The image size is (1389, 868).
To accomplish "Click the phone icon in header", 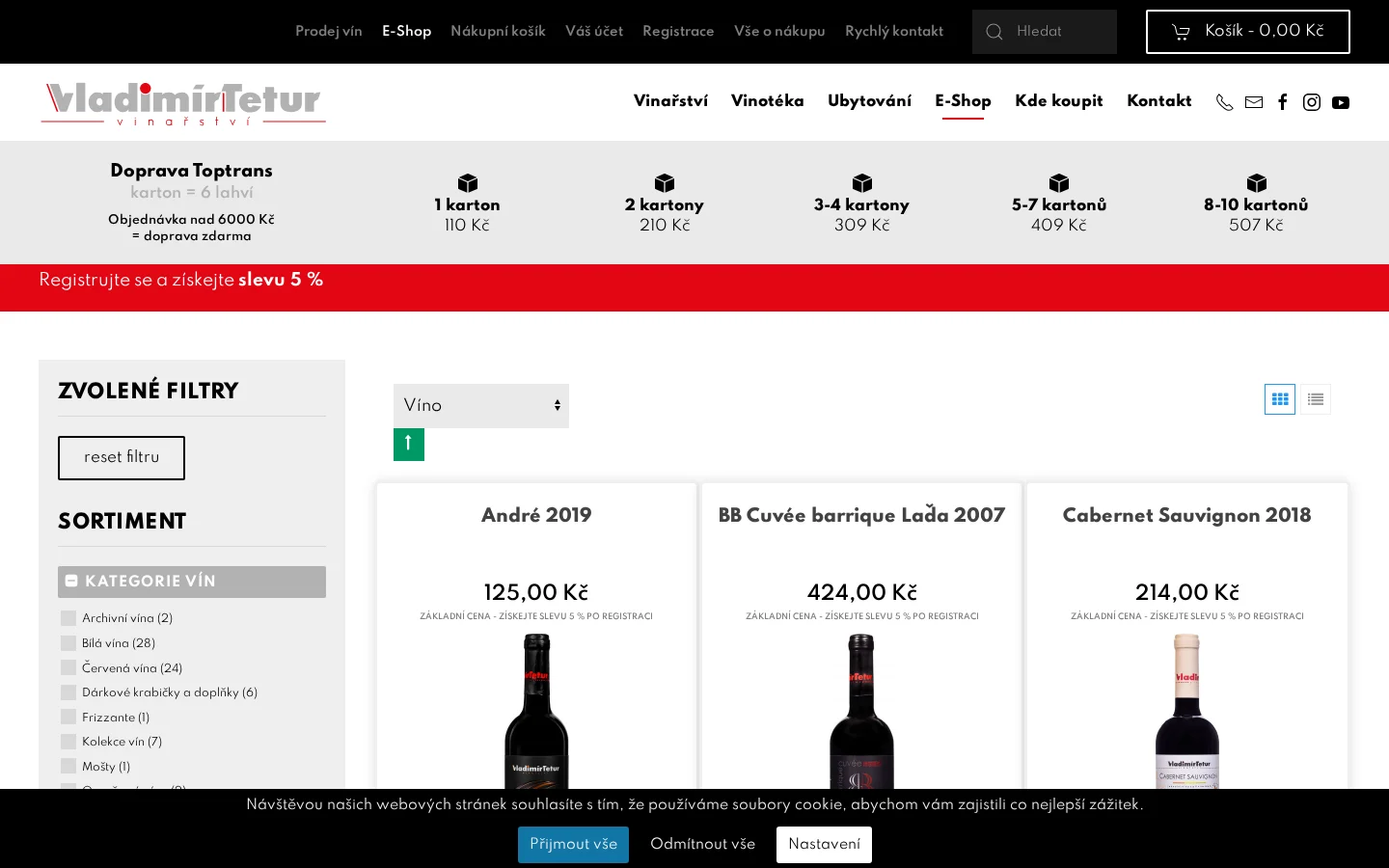I will (1225, 102).
